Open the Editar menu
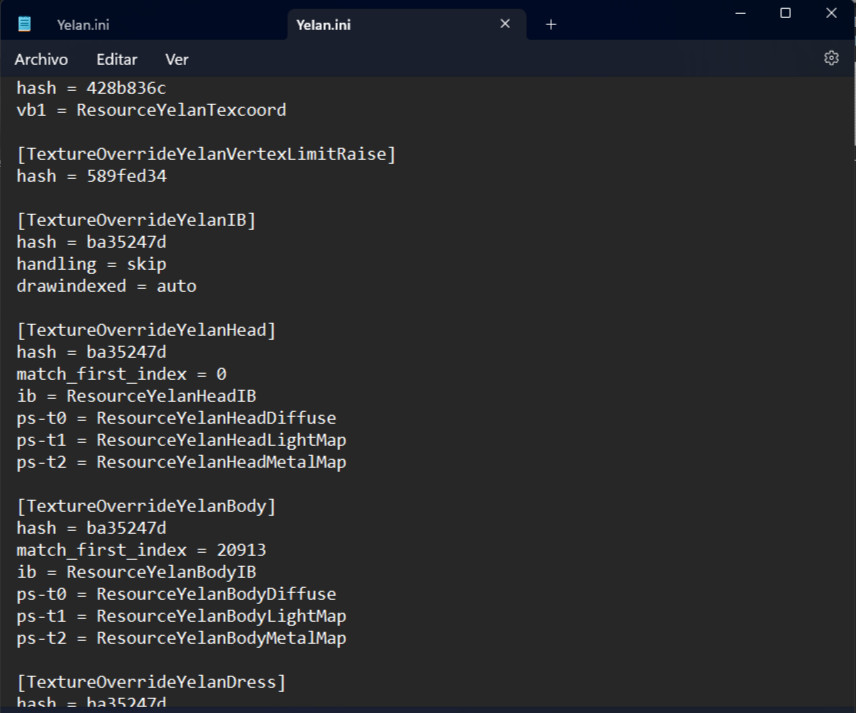 (x=117, y=60)
